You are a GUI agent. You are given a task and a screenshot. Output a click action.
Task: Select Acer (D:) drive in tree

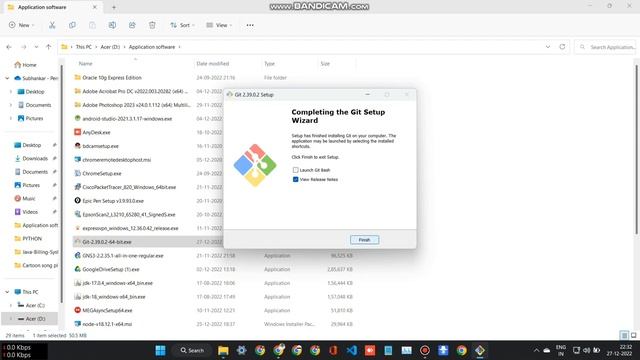(35, 319)
